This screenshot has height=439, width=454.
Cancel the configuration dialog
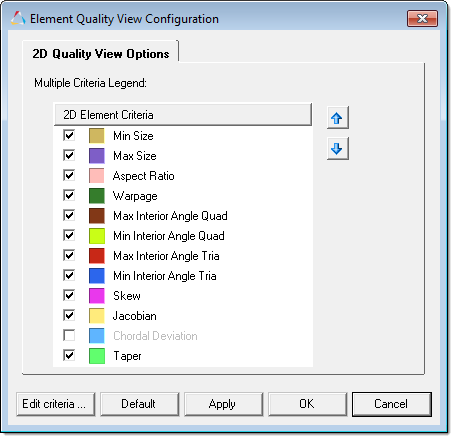(x=392, y=404)
